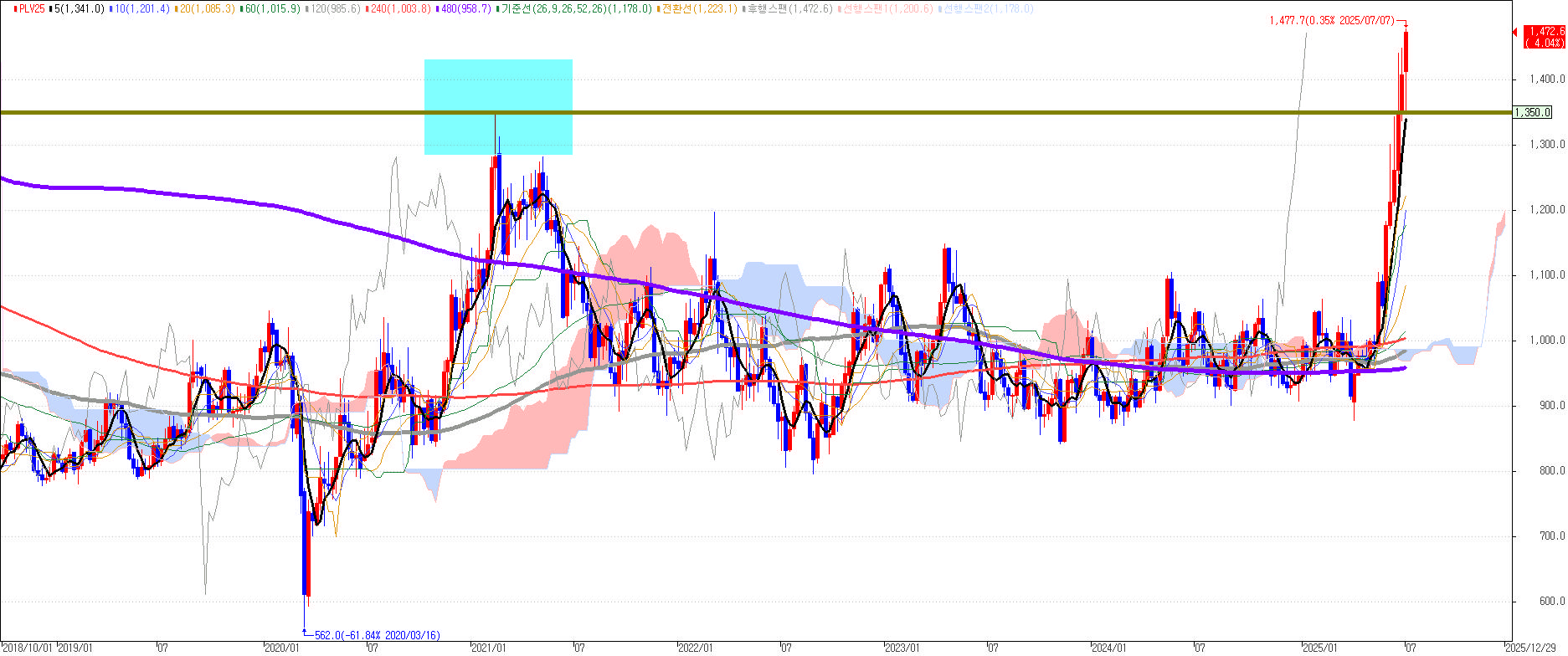Select the green 60-period MA legend
Screen dimensions: 1568x656
point(271,8)
